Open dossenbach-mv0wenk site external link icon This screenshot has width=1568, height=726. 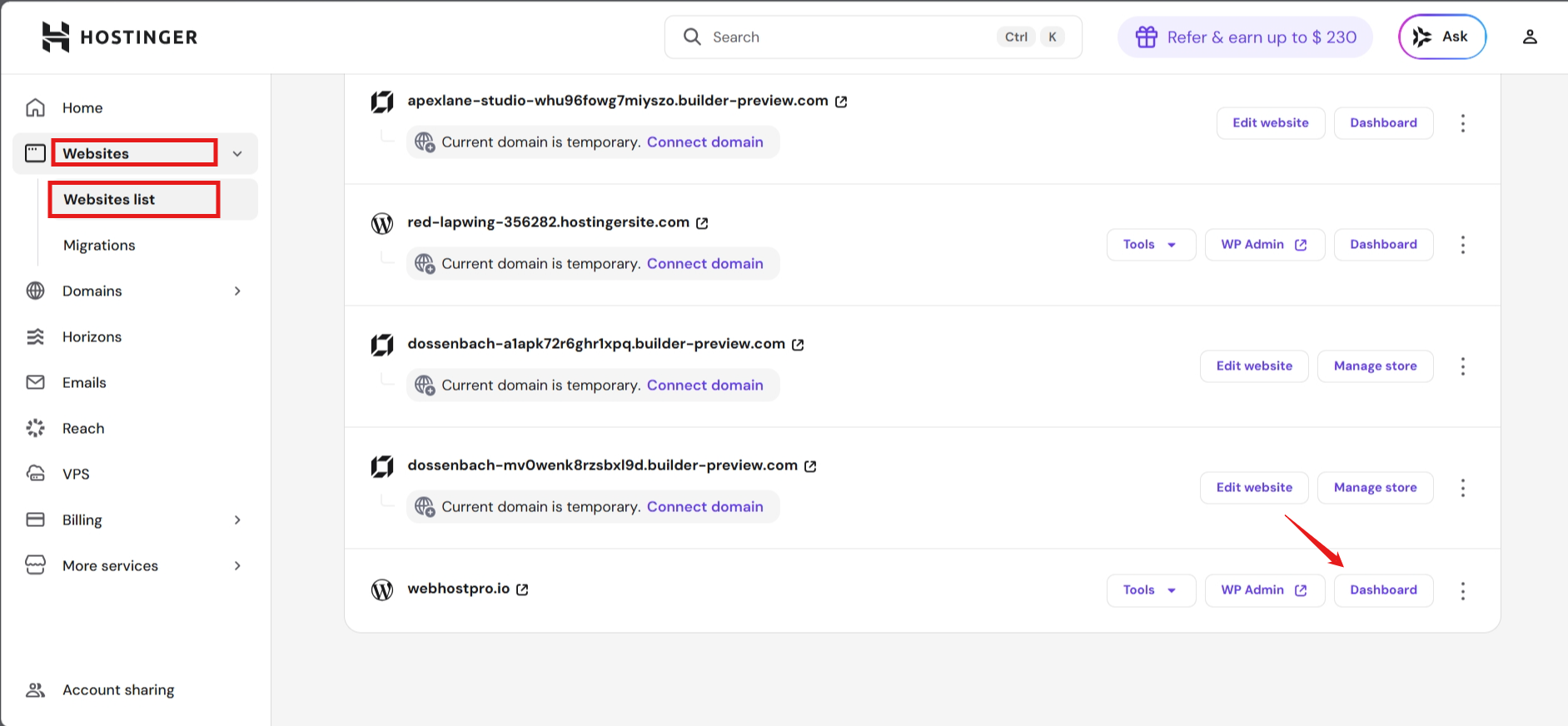[x=810, y=466]
